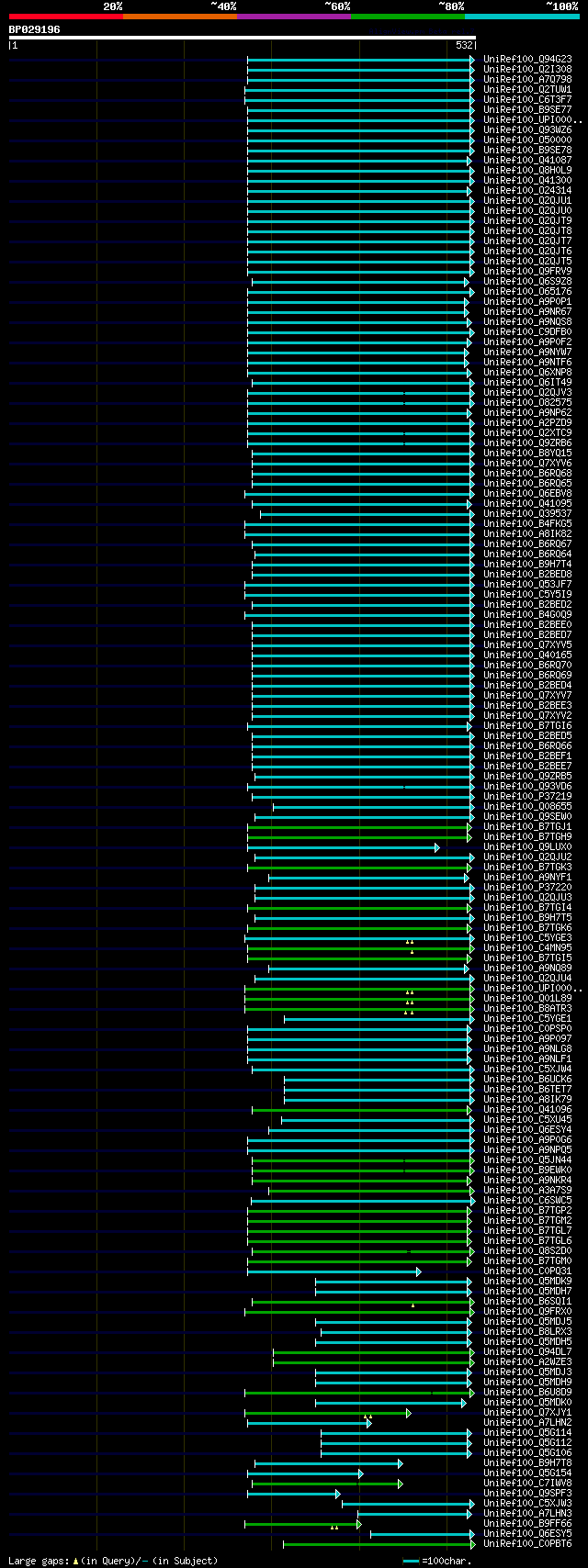This screenshot has height=1568, width=588.
Task: Click the orange ~40% identity legend bar
Action: click(x=180, y=17)
